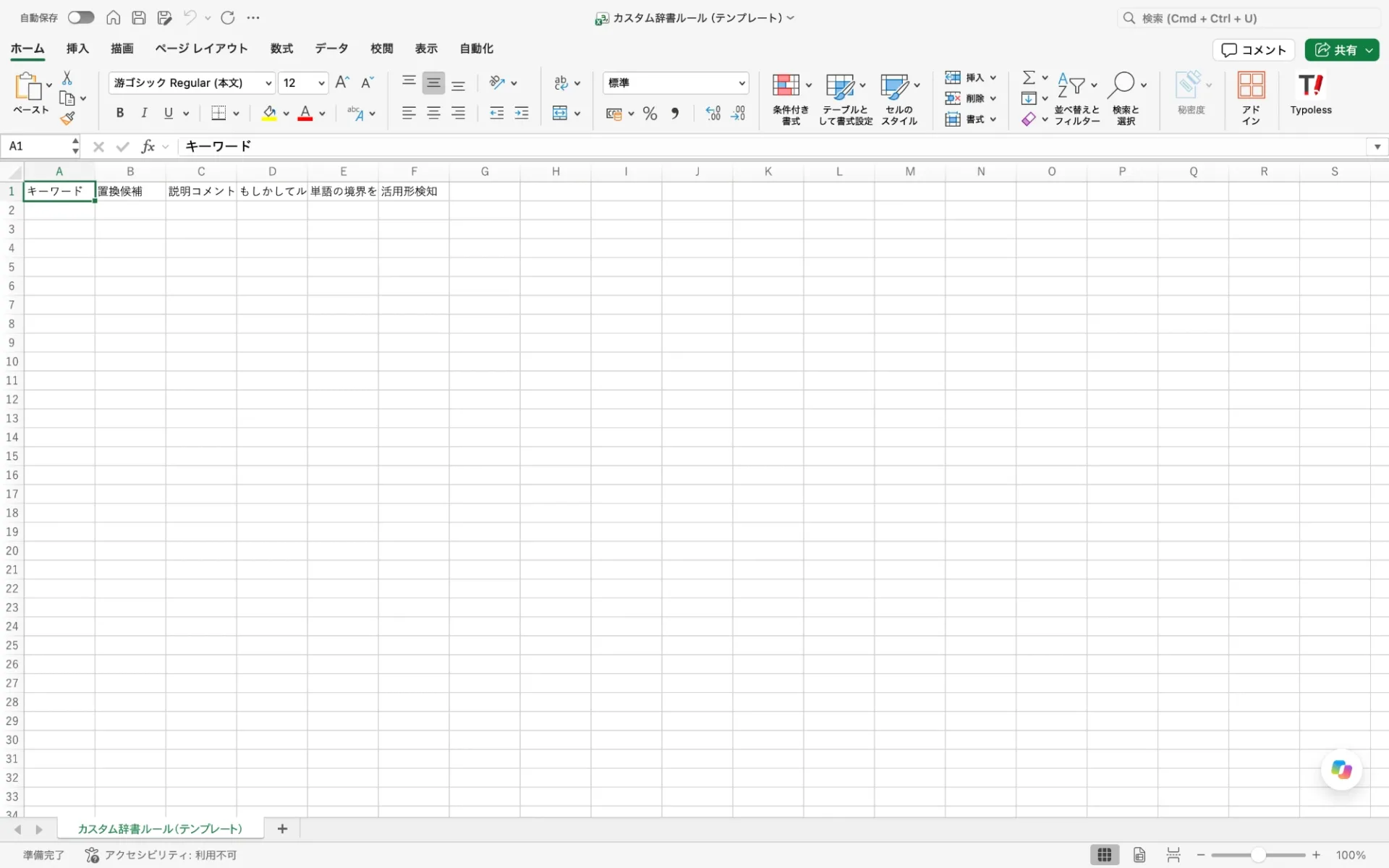Launch the Typoless add-in
Viewport: 1389px width, 868px height.
tap(1310, 94)
